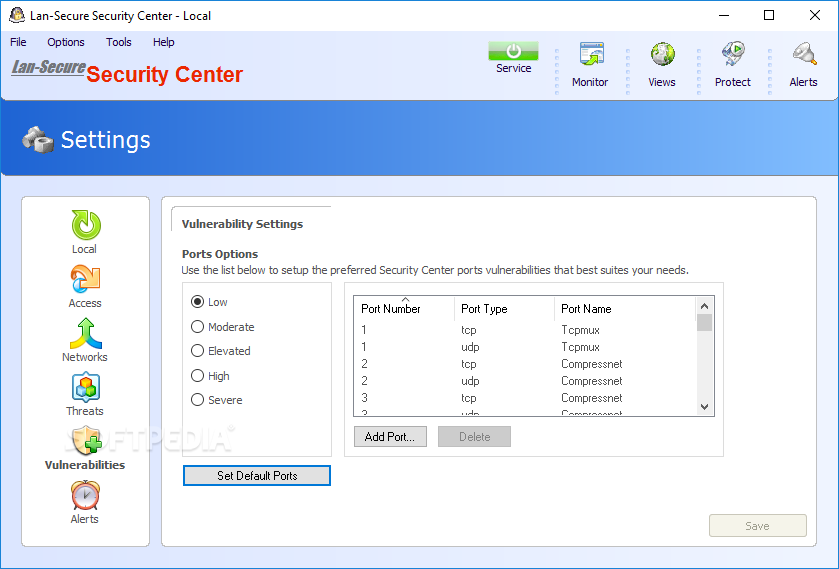839x569 pixels.
Task: Minimize the Security Center window
Action: coord(724,16)
